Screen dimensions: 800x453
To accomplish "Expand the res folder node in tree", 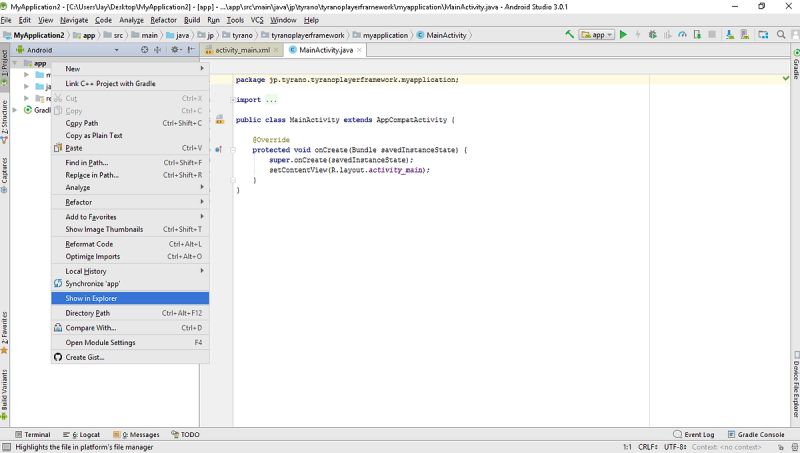I will (27, 98).
